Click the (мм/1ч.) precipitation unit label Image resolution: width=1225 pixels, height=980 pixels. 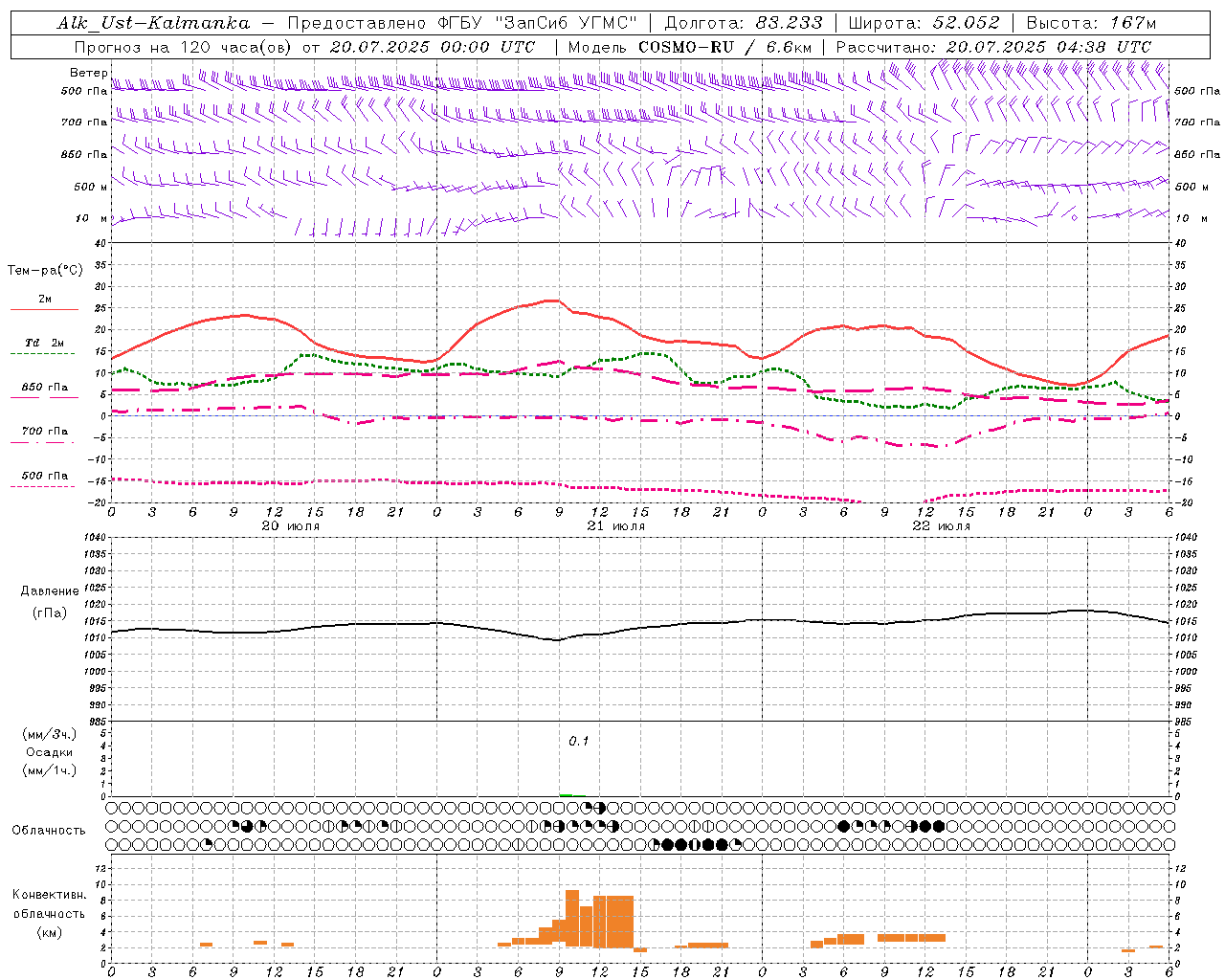point(49,770)
